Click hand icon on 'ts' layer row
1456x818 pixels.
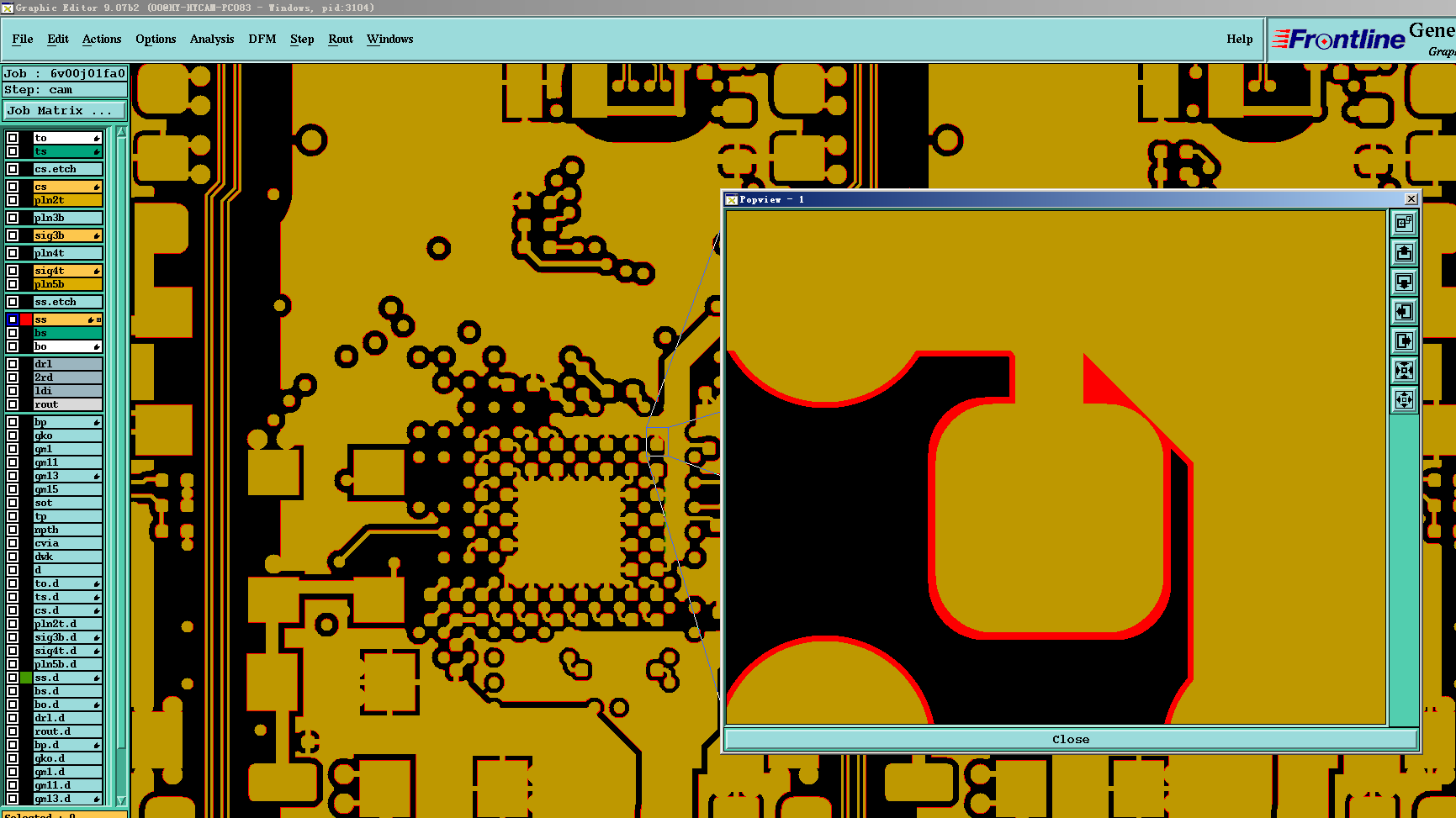point(97,151)
